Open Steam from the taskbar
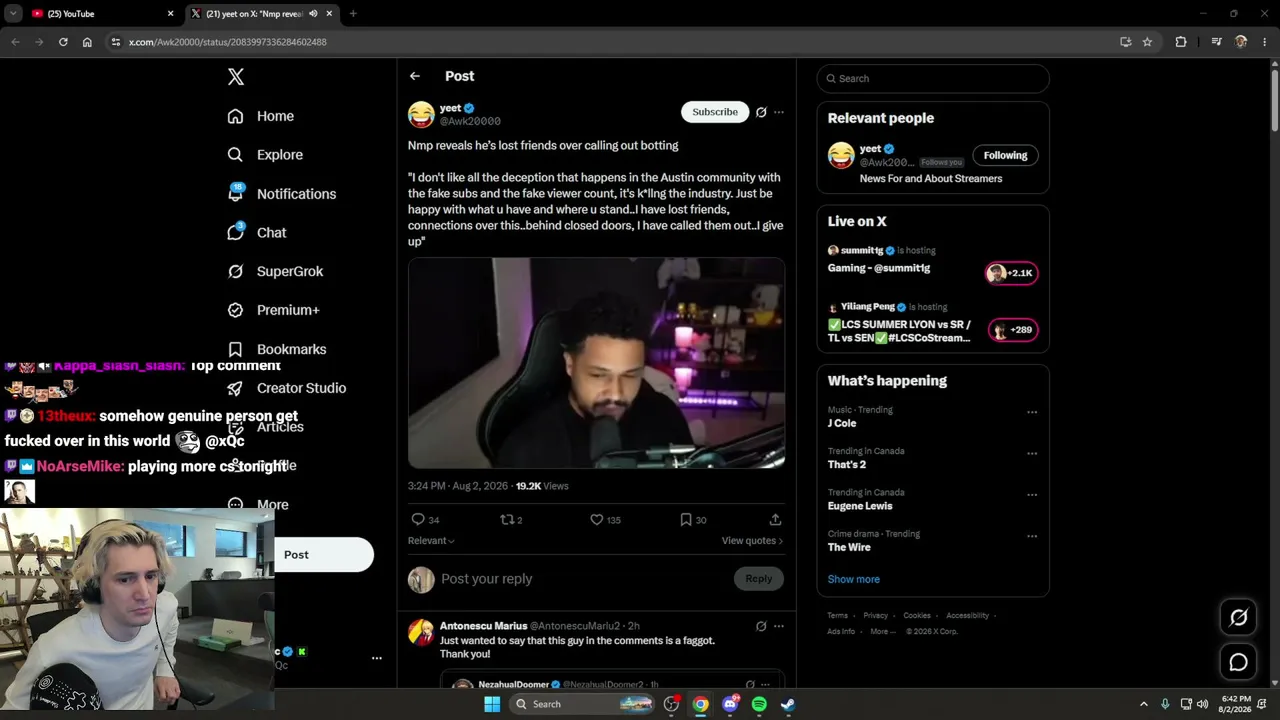This screenshot has width=1280, height=720. (788, 704)
